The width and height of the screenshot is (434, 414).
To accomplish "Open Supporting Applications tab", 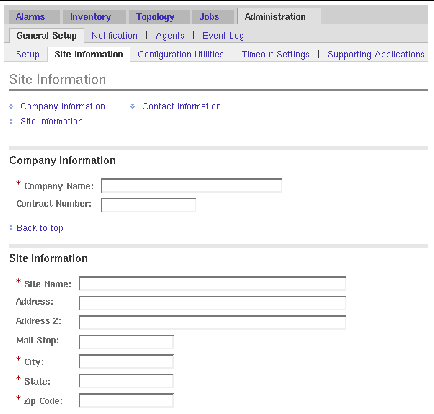I will tap(376, 54).
